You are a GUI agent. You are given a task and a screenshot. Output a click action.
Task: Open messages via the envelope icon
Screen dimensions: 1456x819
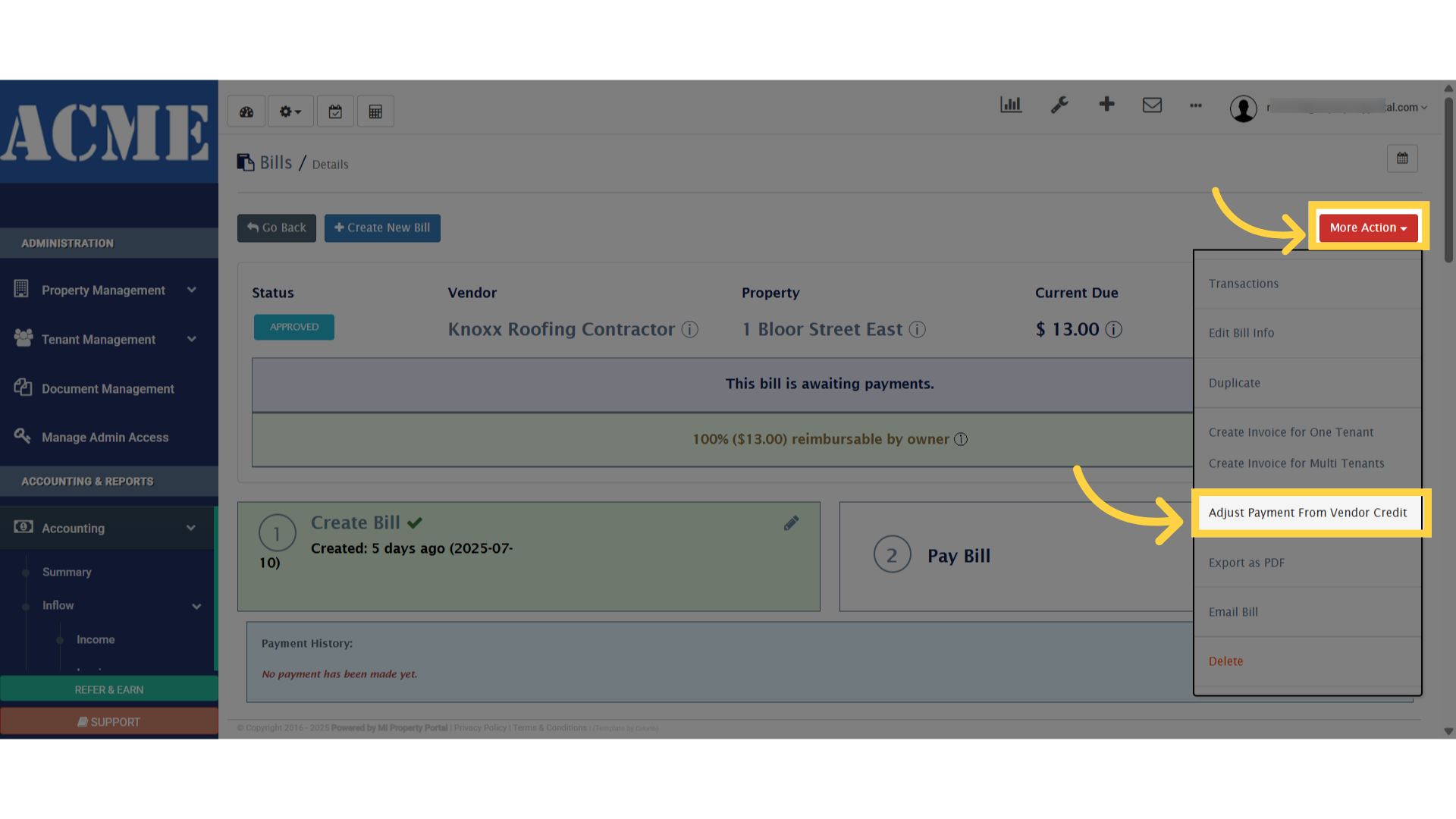coord(1152,105)
